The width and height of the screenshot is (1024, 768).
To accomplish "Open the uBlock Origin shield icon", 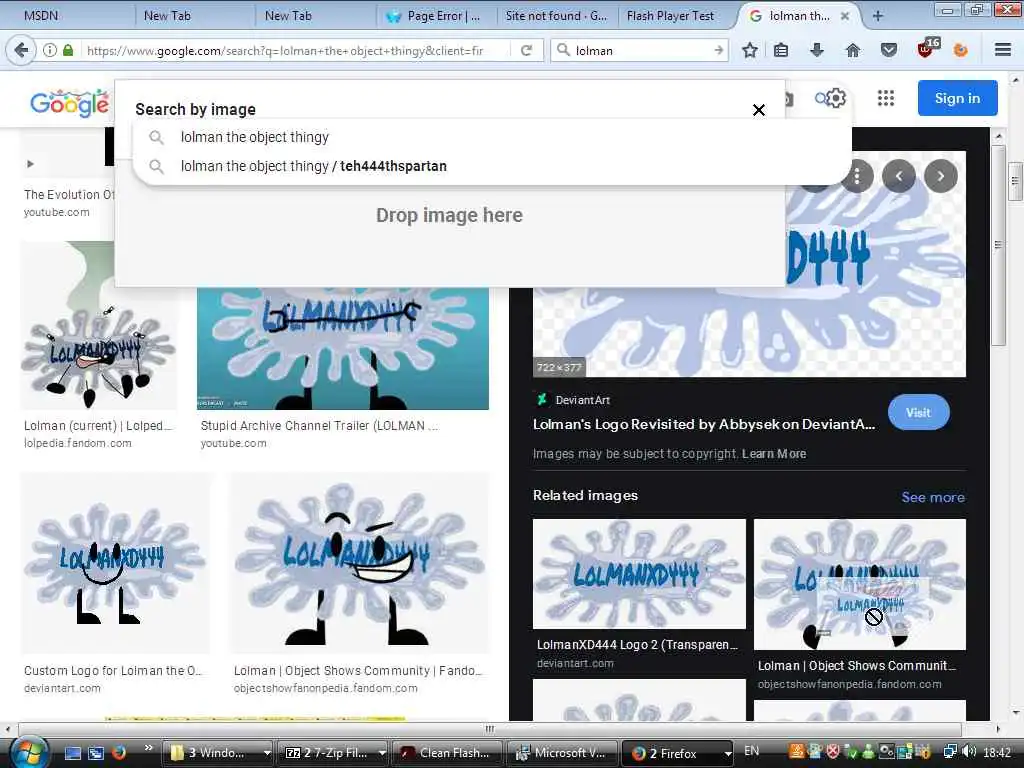I will pyautogui.click(x=927, y=48).
